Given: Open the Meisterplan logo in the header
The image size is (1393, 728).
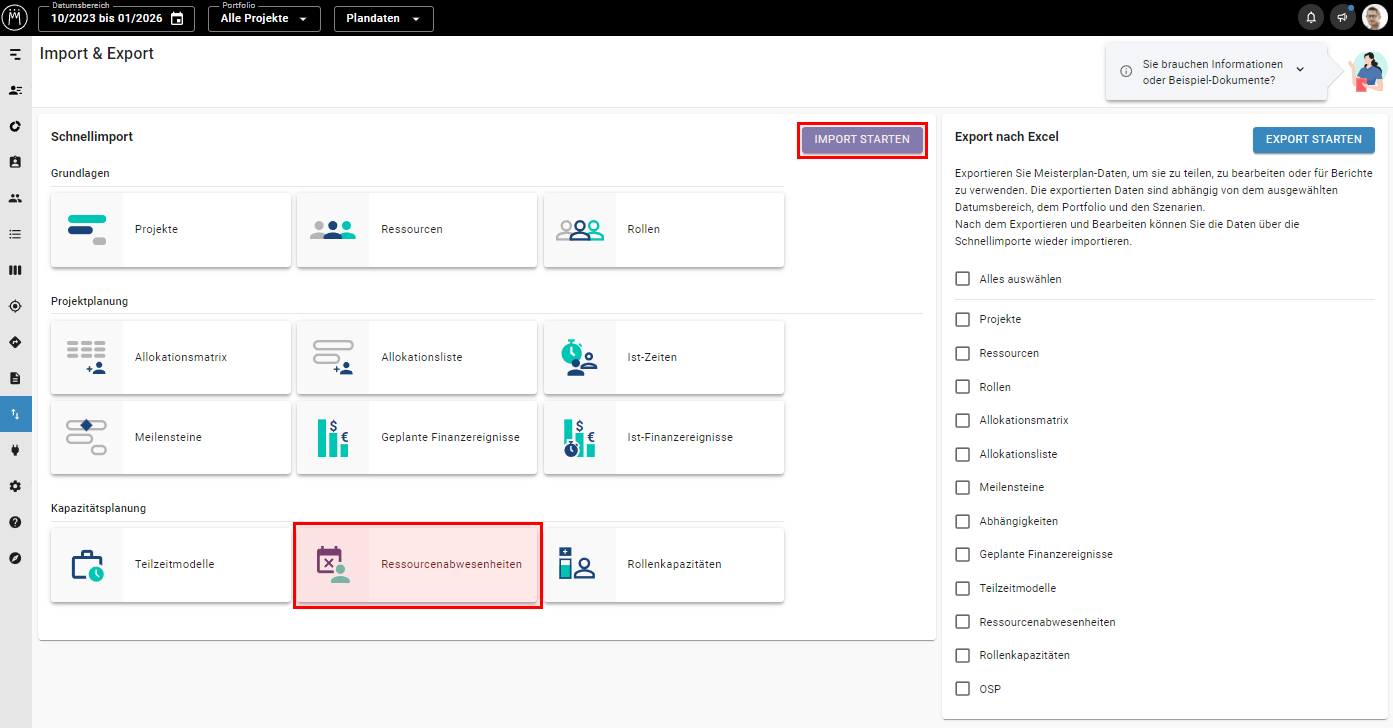Looking at the screenshot, I should click(16, 17).
